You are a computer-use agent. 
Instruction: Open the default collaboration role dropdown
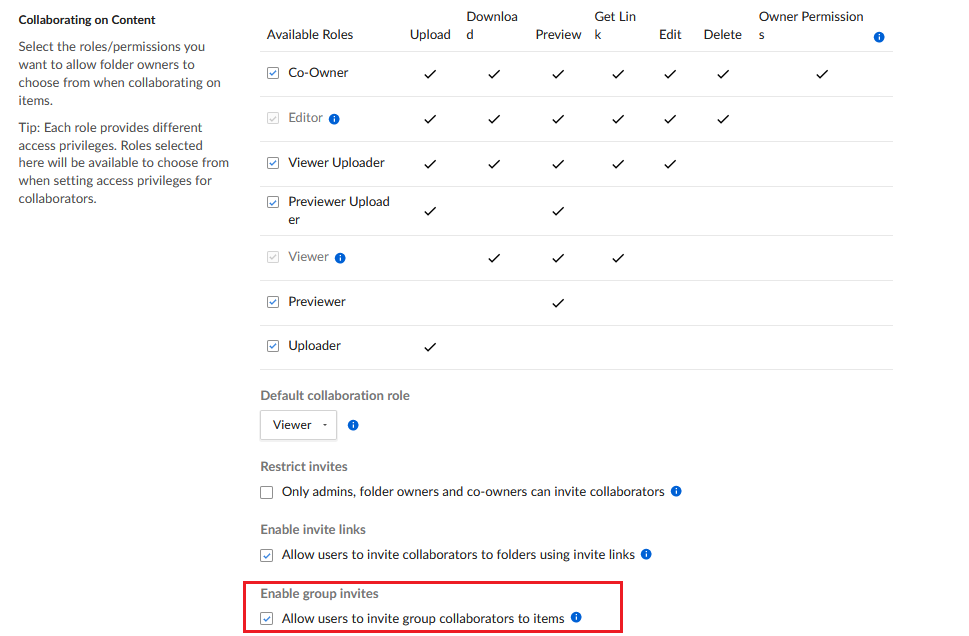point(298,425)
